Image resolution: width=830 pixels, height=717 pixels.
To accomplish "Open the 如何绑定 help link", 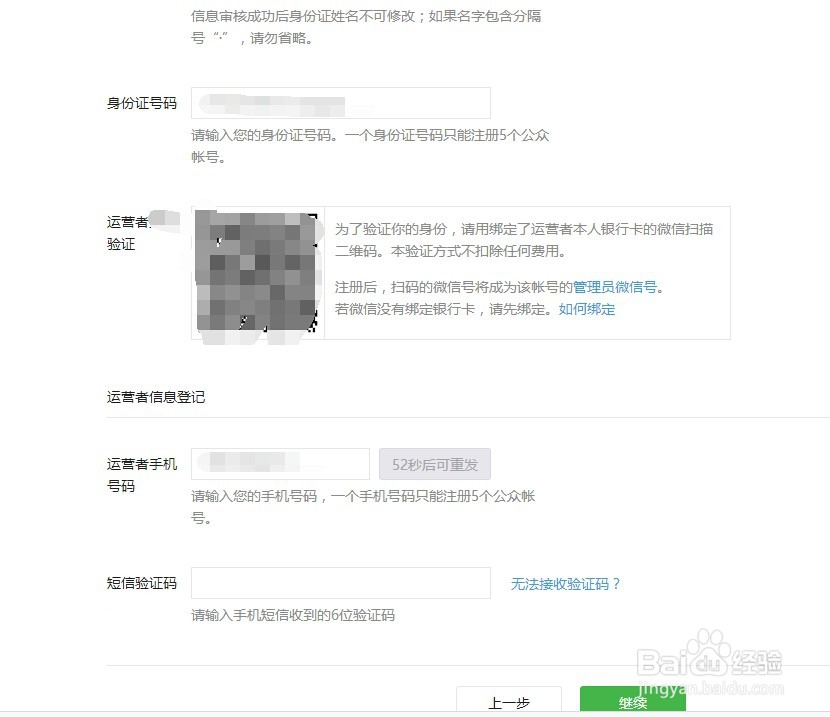I will [587, 310].
